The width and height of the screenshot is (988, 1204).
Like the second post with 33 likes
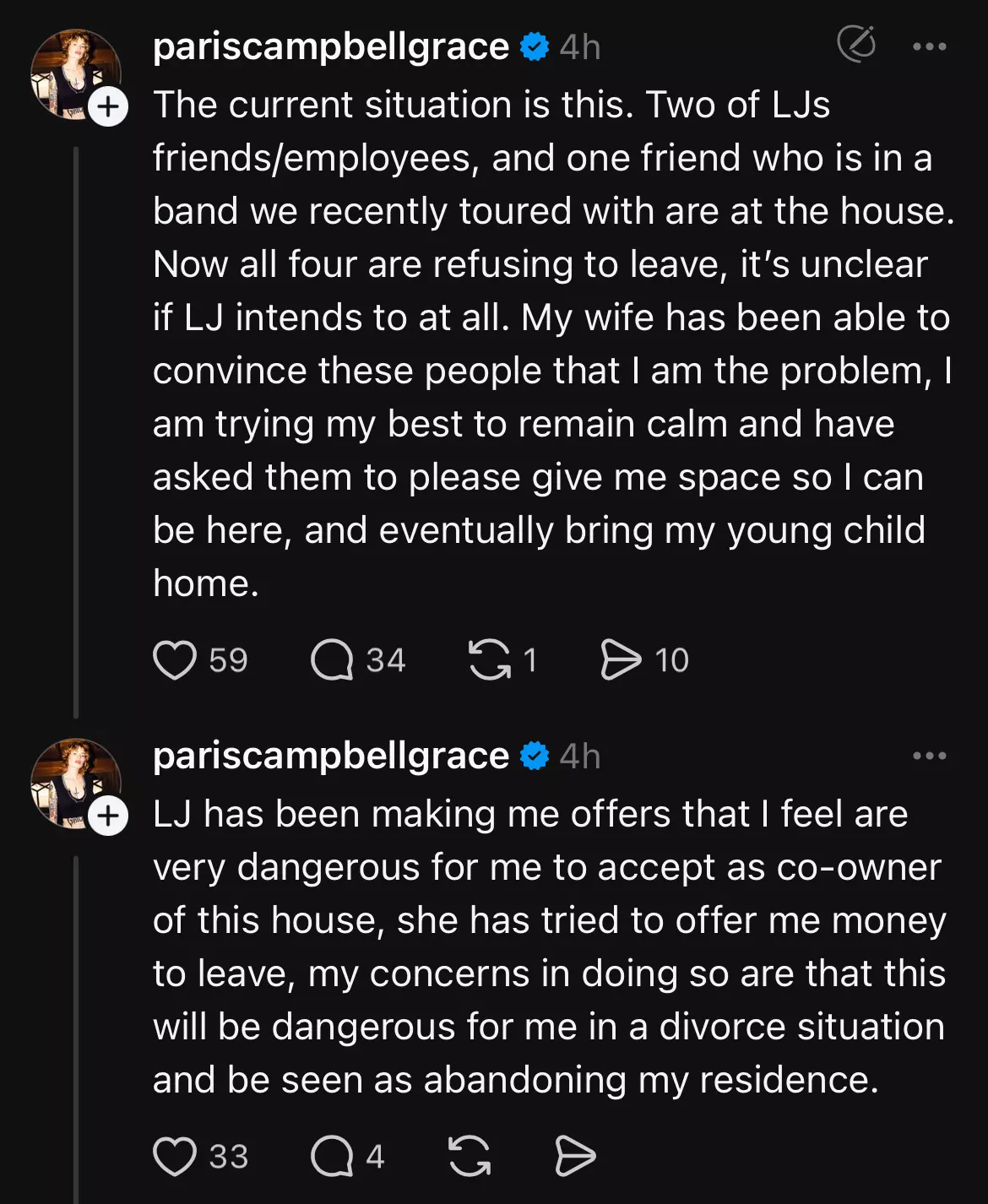175,1157
